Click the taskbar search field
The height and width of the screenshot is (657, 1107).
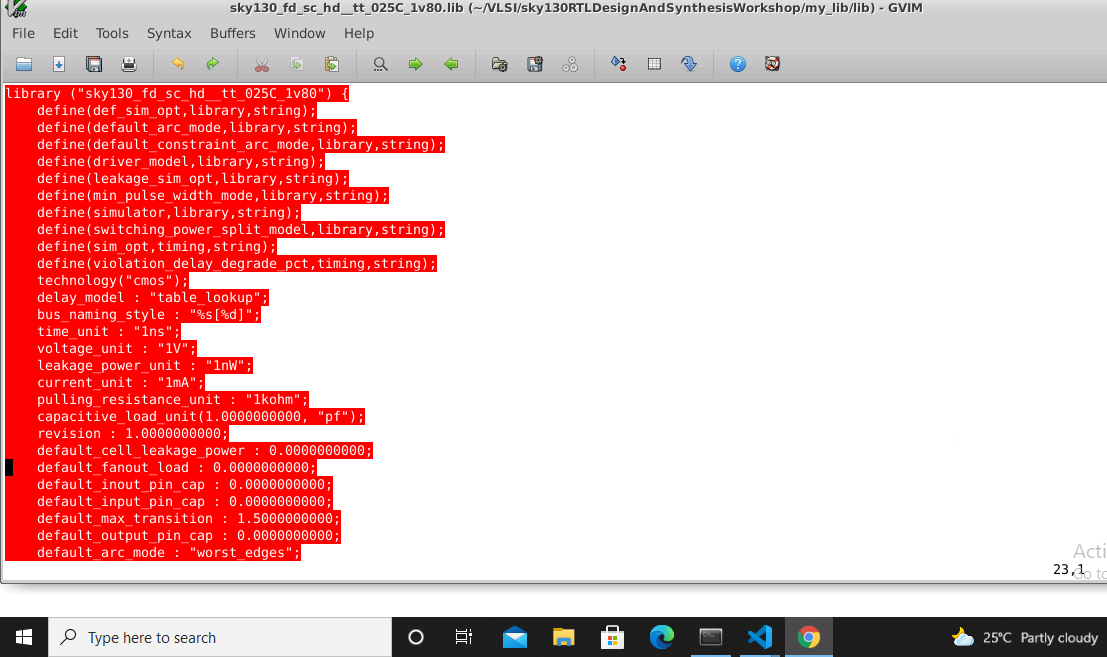tap(220, 637)
